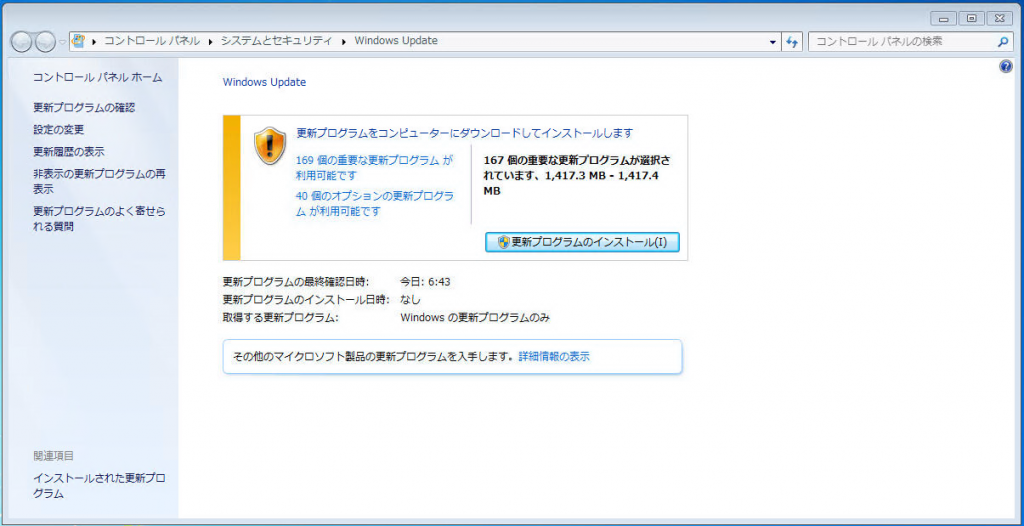Image resolution: width=1024 pixels, height=526 pixels.
Task: Open コントロール パネル ホーム link
Action: (x=98, y=77)
